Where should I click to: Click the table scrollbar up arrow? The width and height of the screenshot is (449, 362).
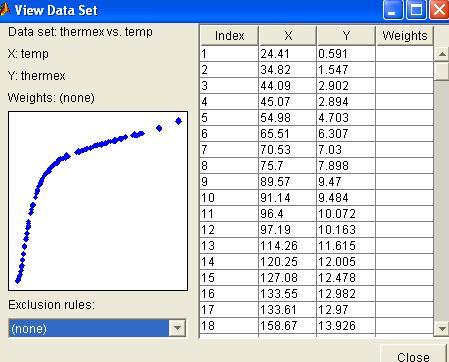point(442,54)
